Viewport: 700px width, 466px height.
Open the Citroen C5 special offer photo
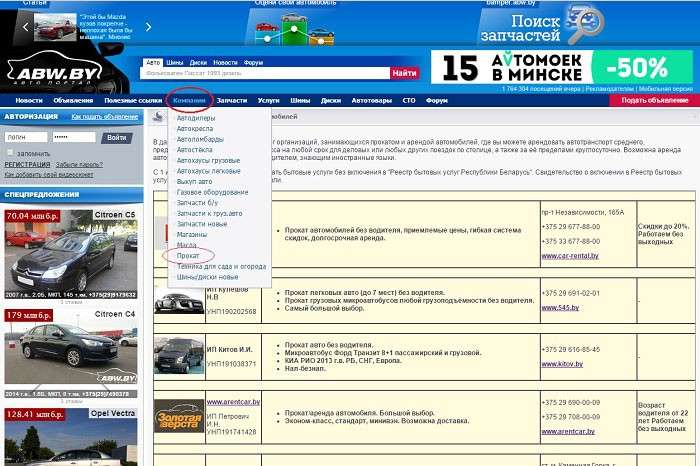[x=71, y=254]
